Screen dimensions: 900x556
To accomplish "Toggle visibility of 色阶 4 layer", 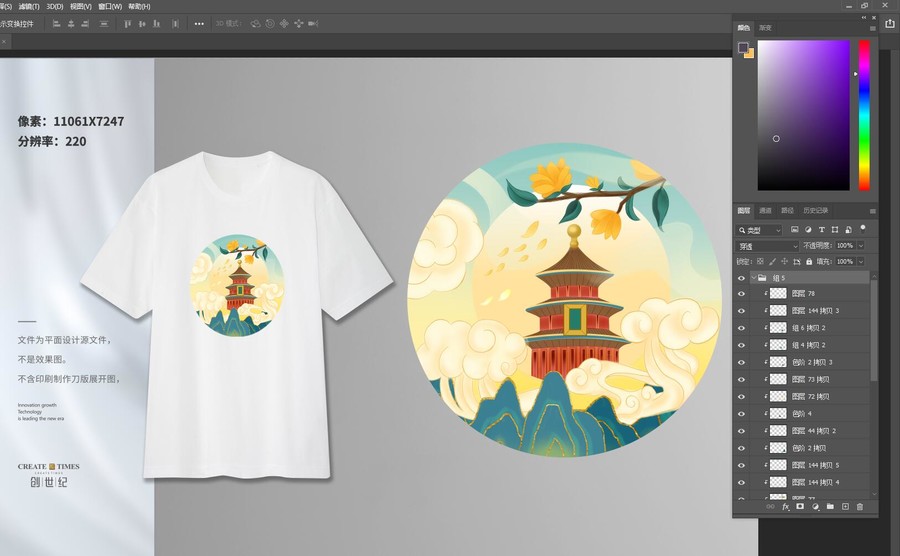I will point(742,414).
